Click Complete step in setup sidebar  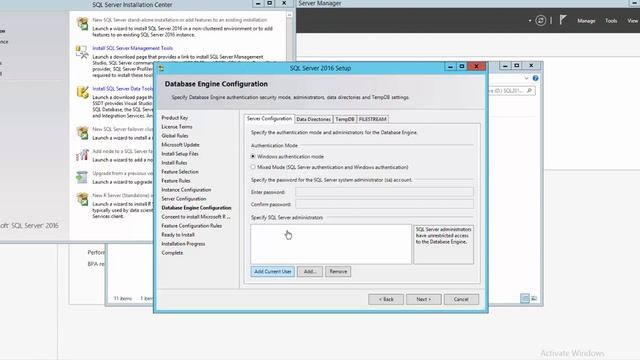[172, 253]
